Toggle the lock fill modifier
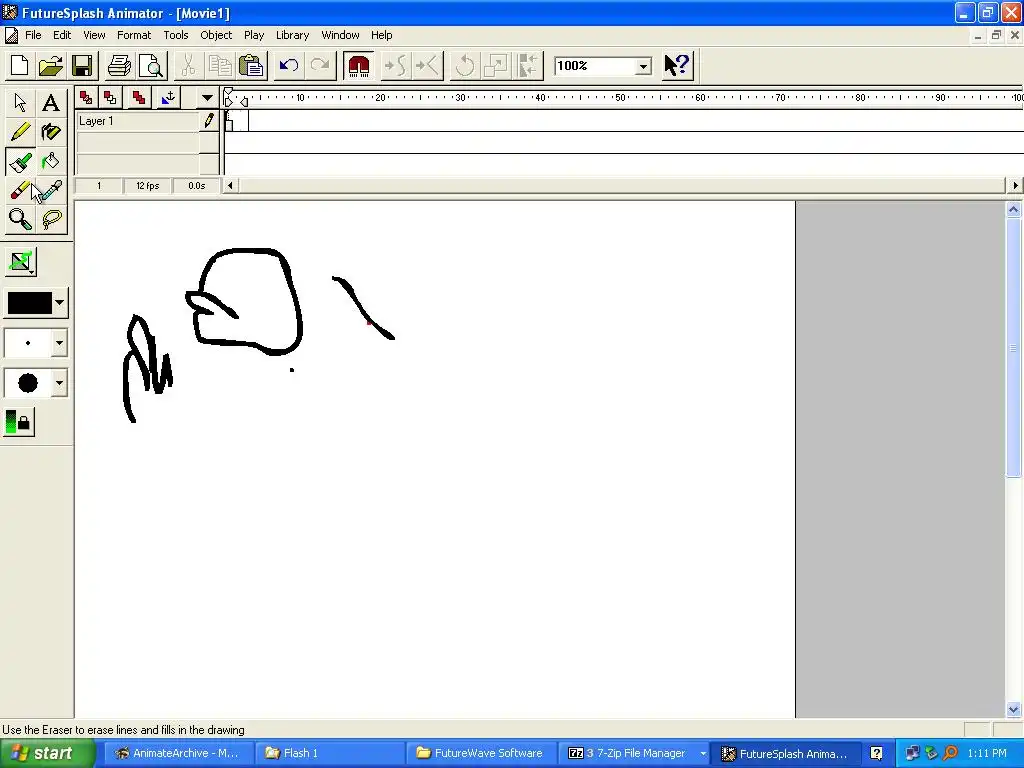The image size is (1024, 768). [19, 422]
